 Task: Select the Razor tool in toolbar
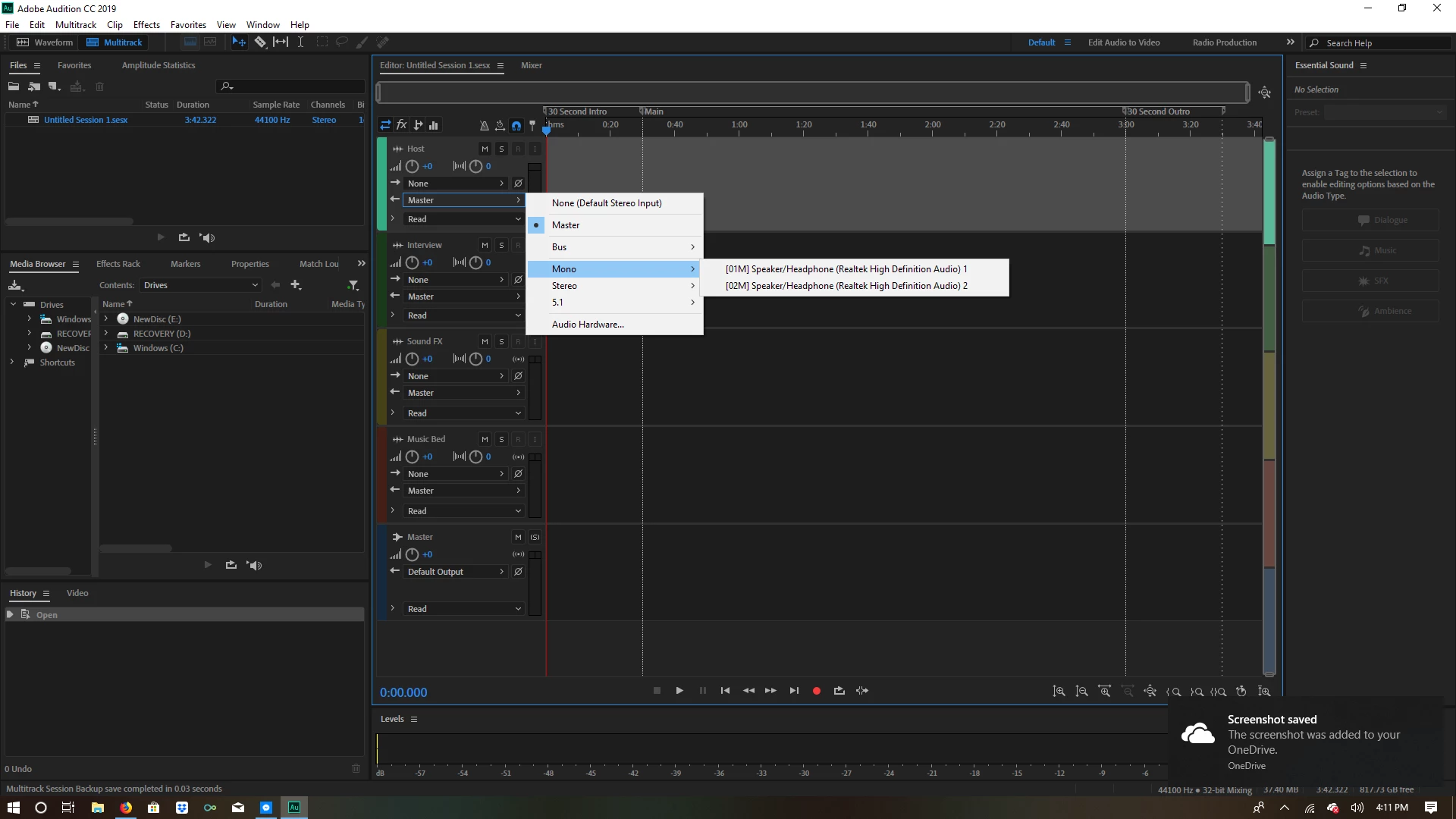click(x=260, y=42)
